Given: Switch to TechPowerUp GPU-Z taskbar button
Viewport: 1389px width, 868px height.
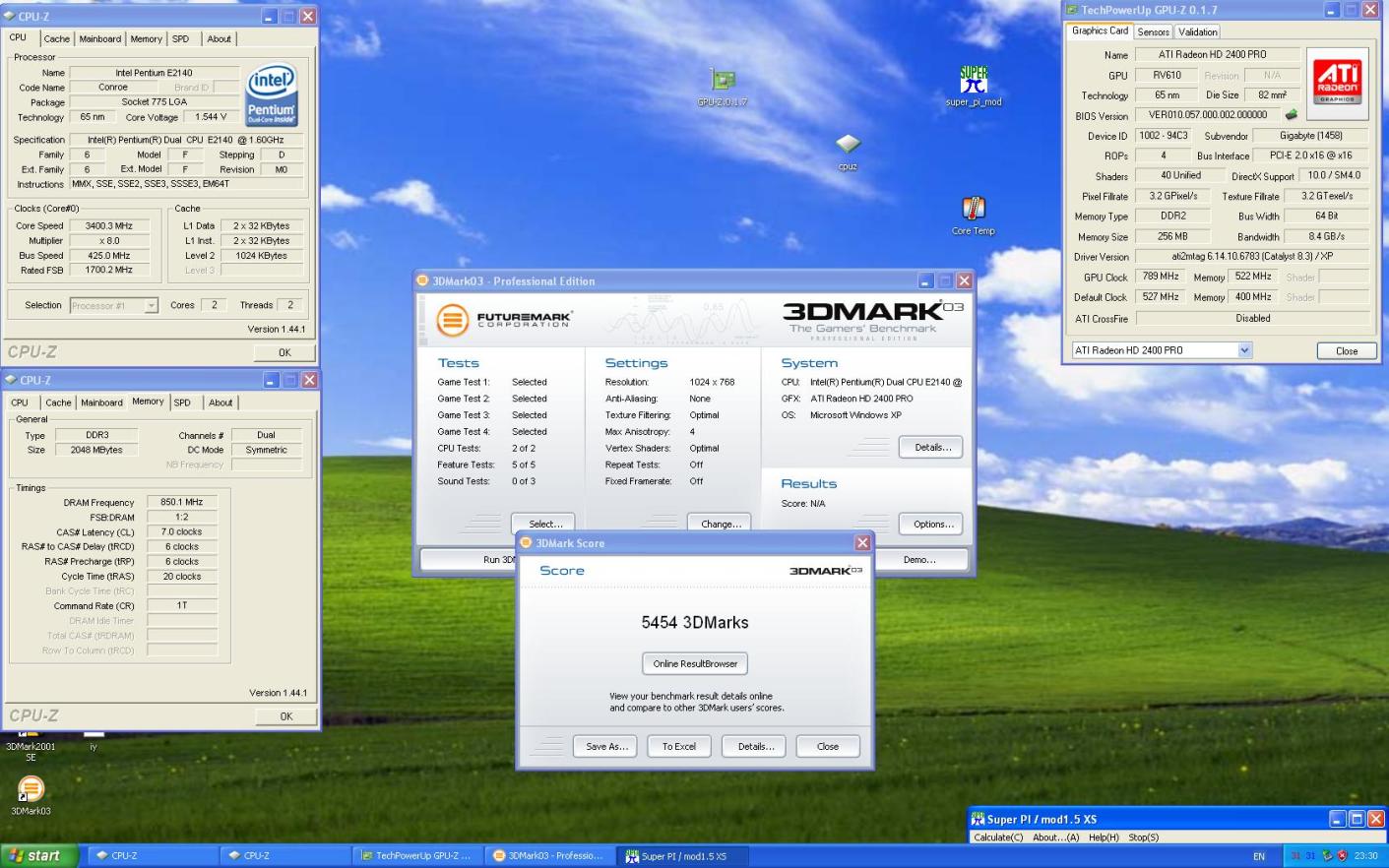Looking at the screenshot, I should (x=417, y=856).
